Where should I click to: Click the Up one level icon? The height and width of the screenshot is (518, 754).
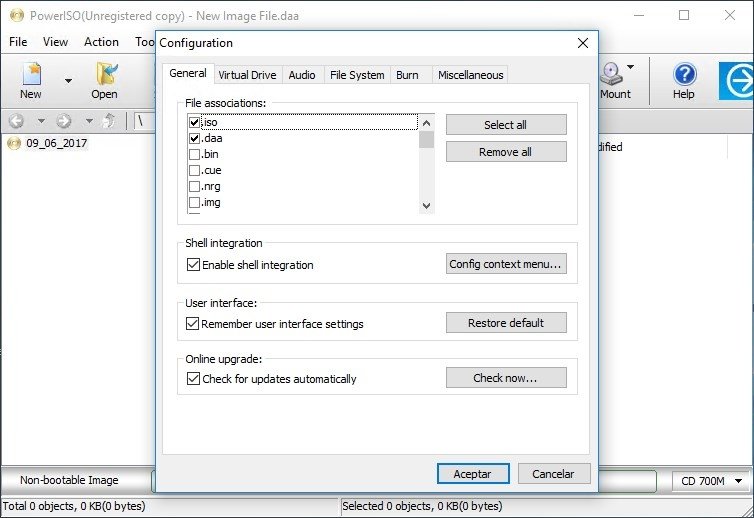coord(110,120)
